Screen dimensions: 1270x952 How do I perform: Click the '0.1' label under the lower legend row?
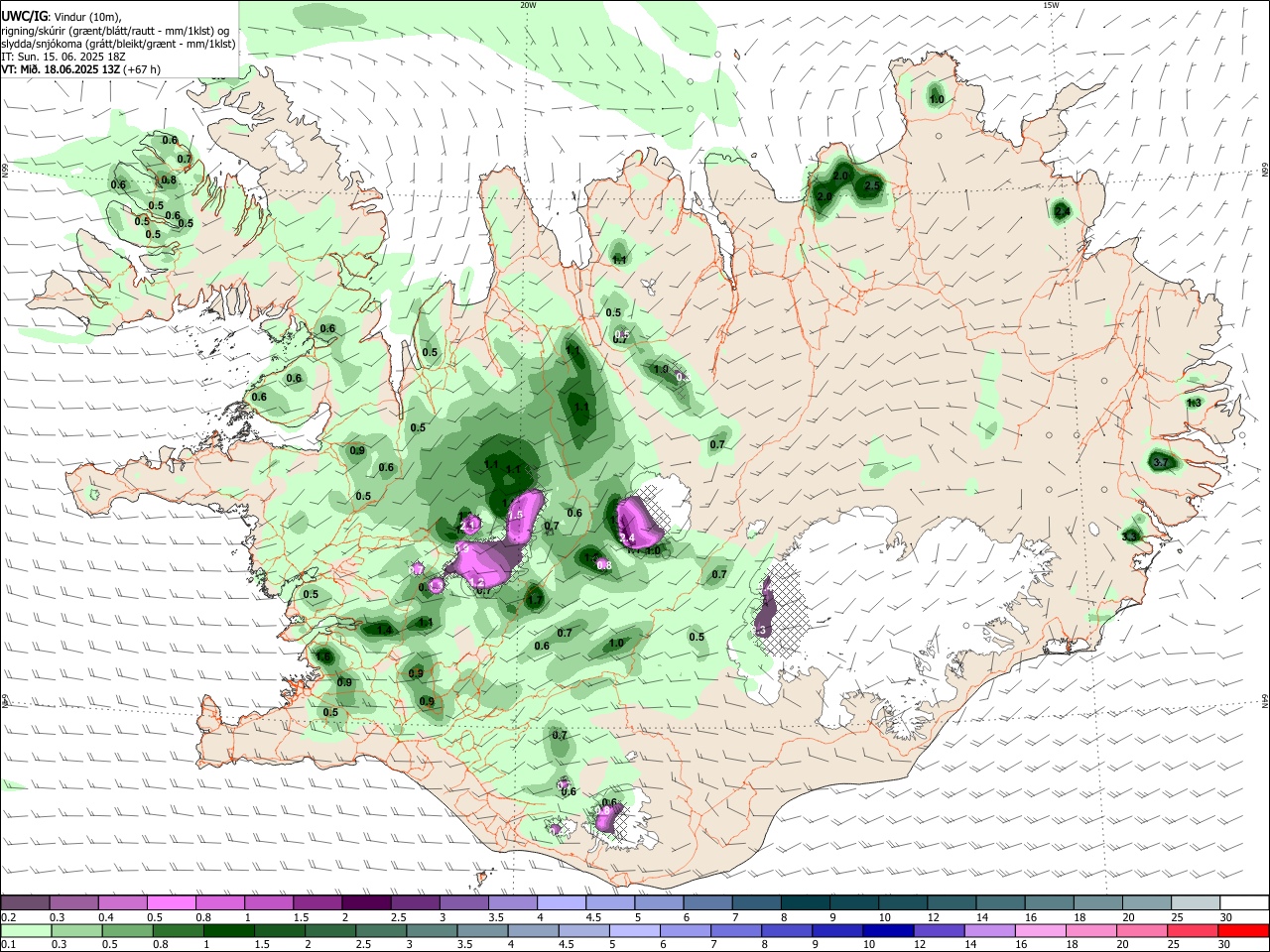(x=9, y=944)
